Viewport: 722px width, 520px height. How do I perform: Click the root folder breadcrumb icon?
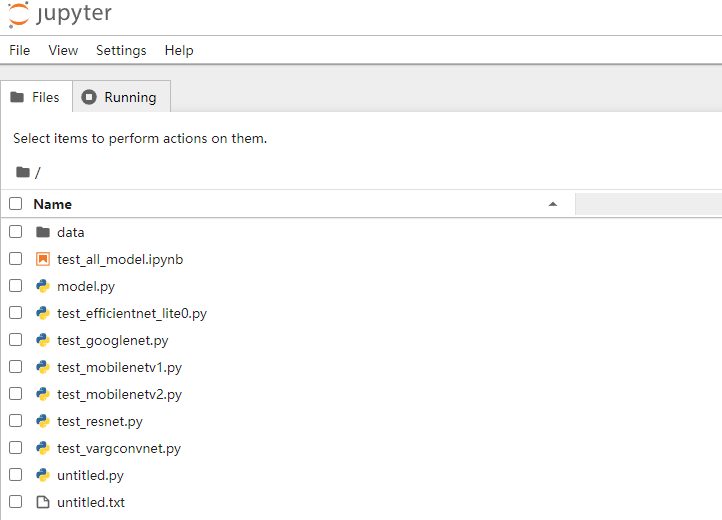(23, 172)
